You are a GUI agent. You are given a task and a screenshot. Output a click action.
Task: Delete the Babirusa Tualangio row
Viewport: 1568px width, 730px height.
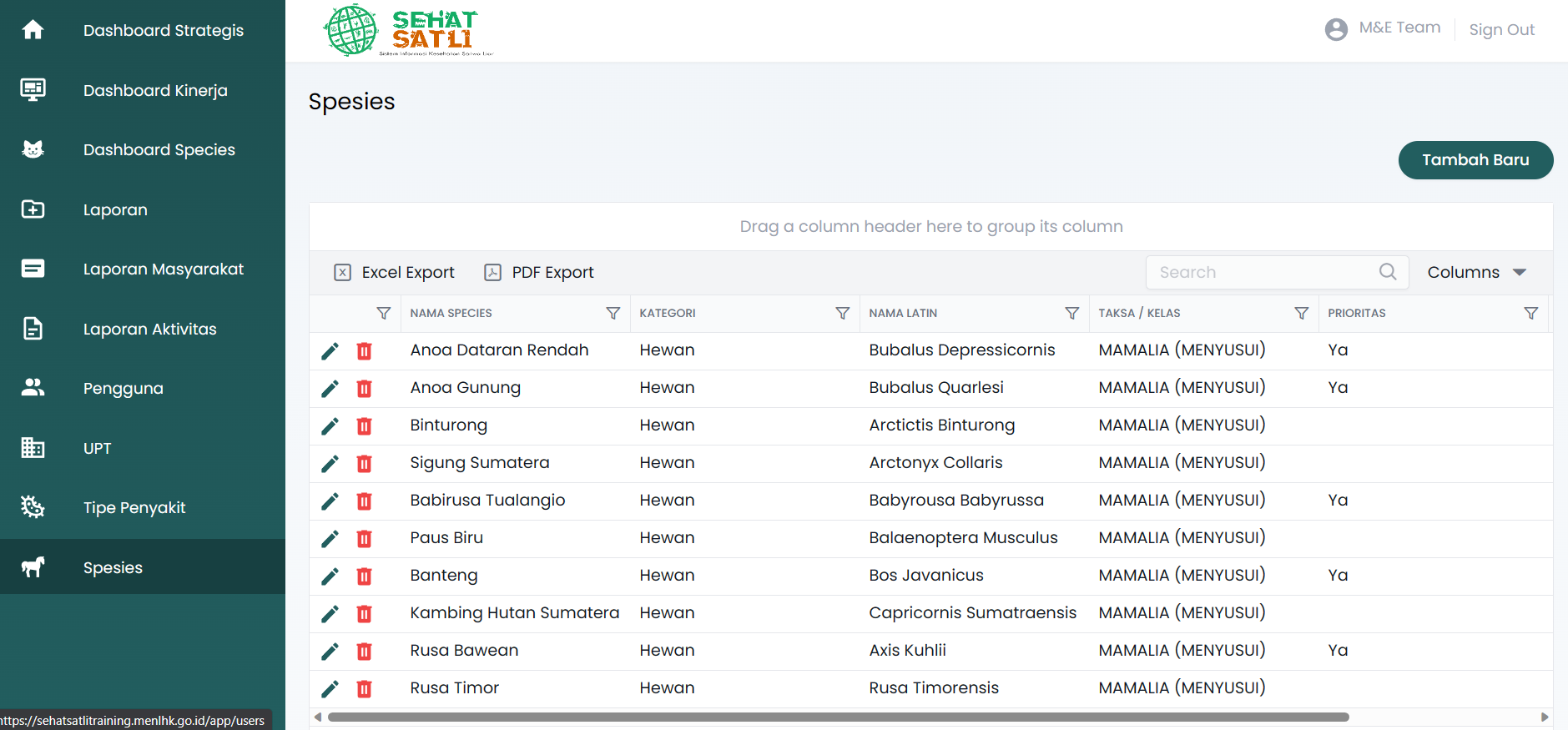365,501
